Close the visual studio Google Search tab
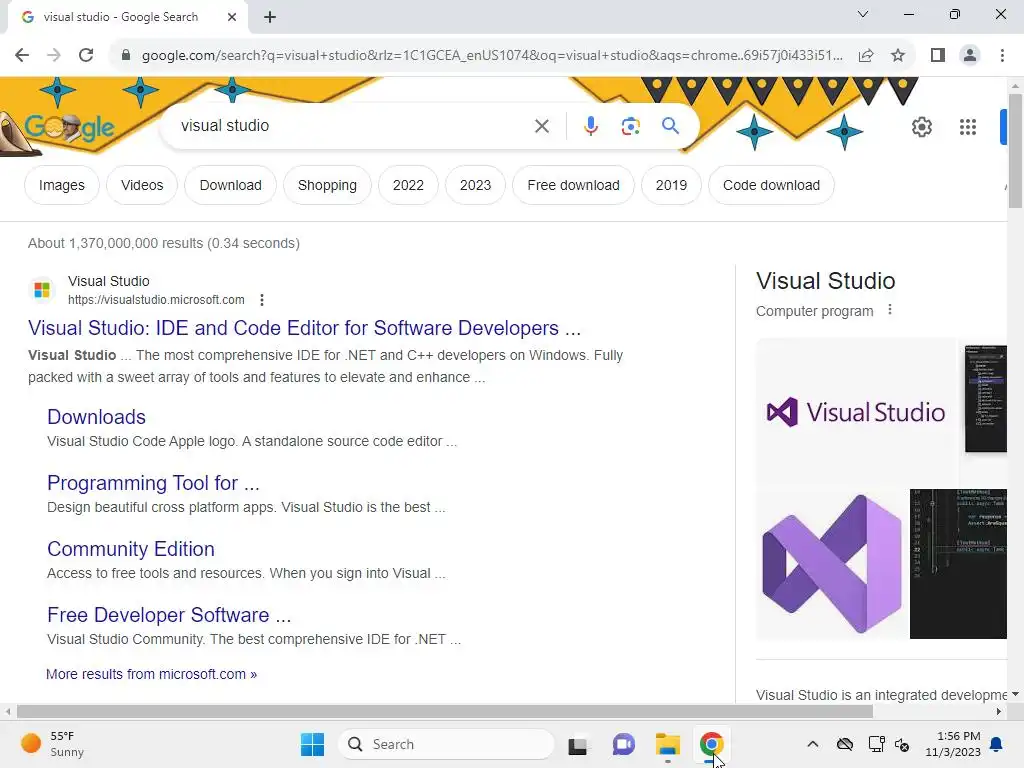 pyautogui.click(x=232, y=17)
